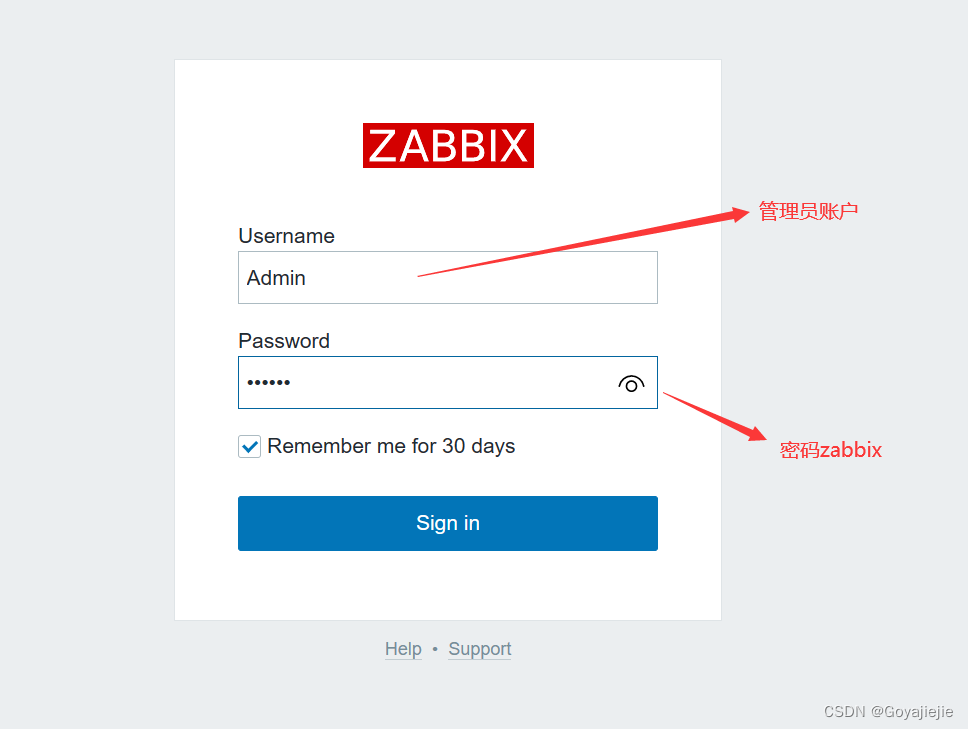This screenshot has height=729, width=968.
Task: Click the Sign in button
Action: click(x=447, y=523)
